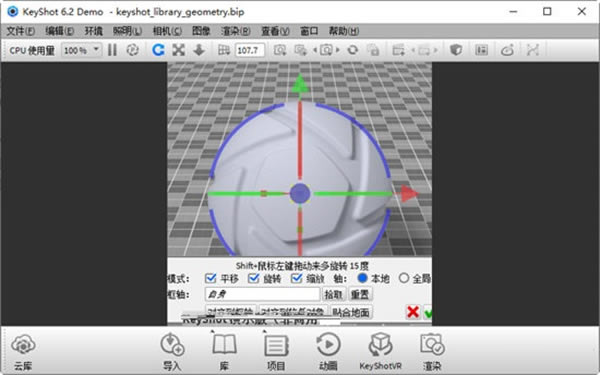Select the dolly camera down-arrow icon

(199, 50)
